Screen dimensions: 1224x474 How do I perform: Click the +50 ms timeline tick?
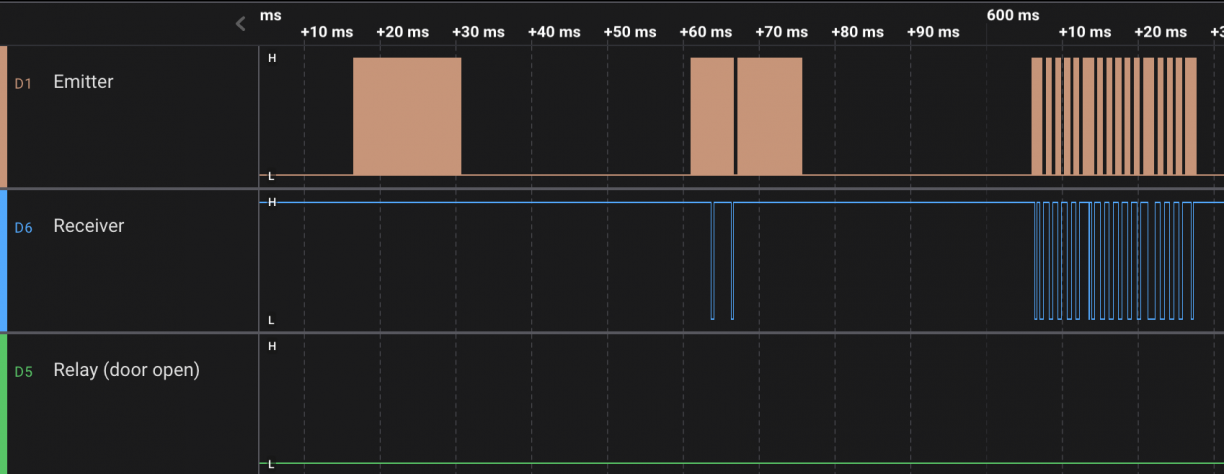[630, 32]
